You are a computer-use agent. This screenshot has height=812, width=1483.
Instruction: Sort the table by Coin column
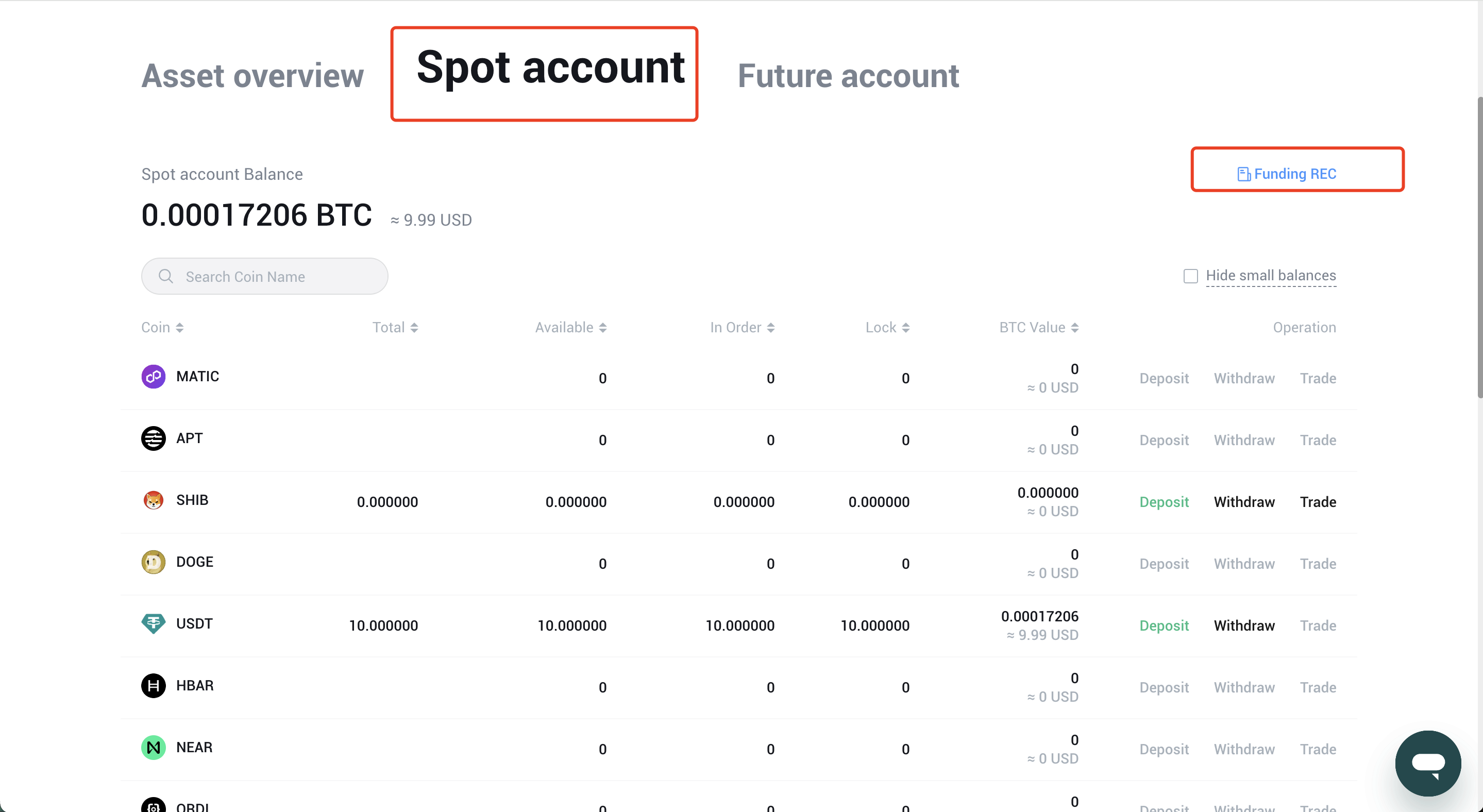pos(162,328)
